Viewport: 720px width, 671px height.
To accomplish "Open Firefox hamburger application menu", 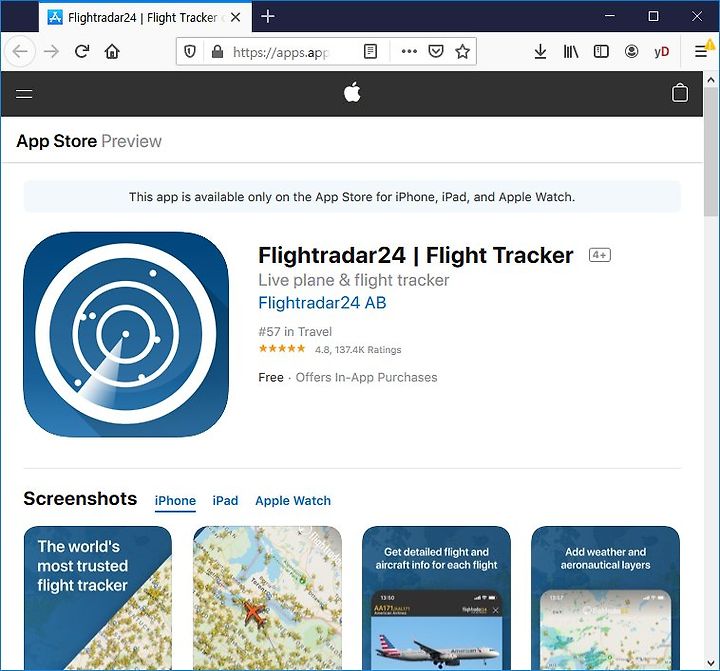I will tap(701, 51).
